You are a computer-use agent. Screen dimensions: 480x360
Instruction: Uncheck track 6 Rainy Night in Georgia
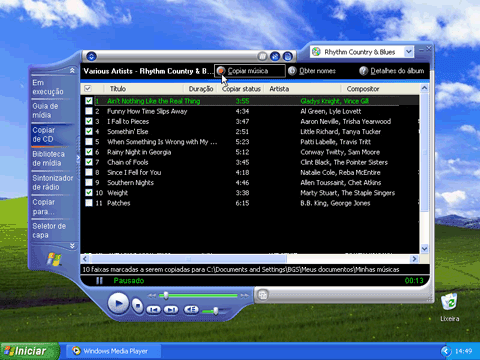point(89,152)
